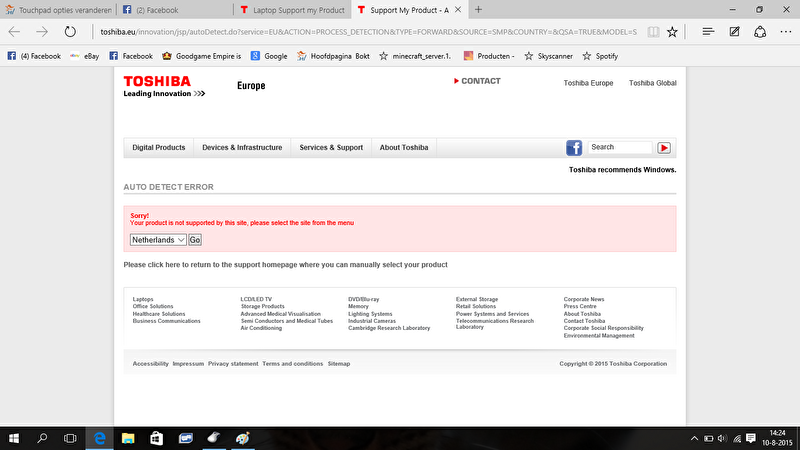Open the Digital Products menu

159,148
